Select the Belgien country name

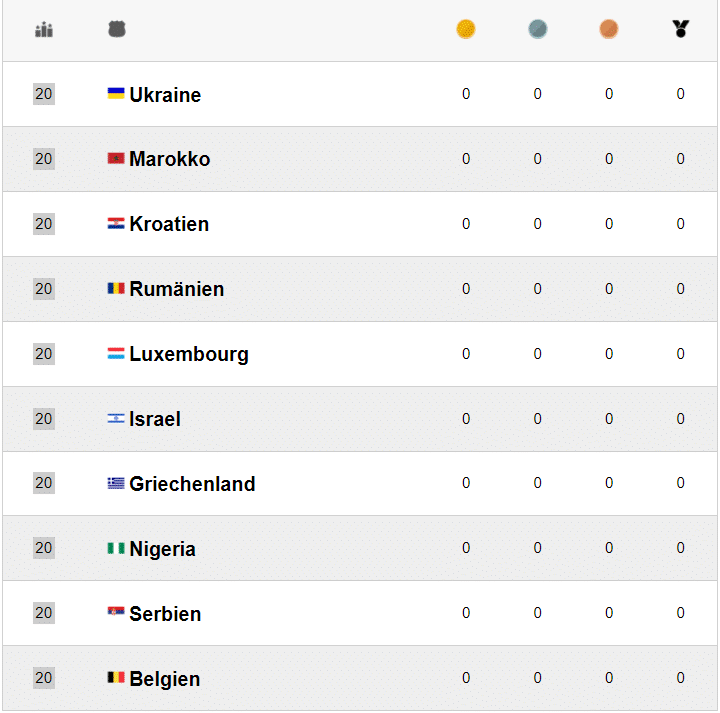pos(164,679)
